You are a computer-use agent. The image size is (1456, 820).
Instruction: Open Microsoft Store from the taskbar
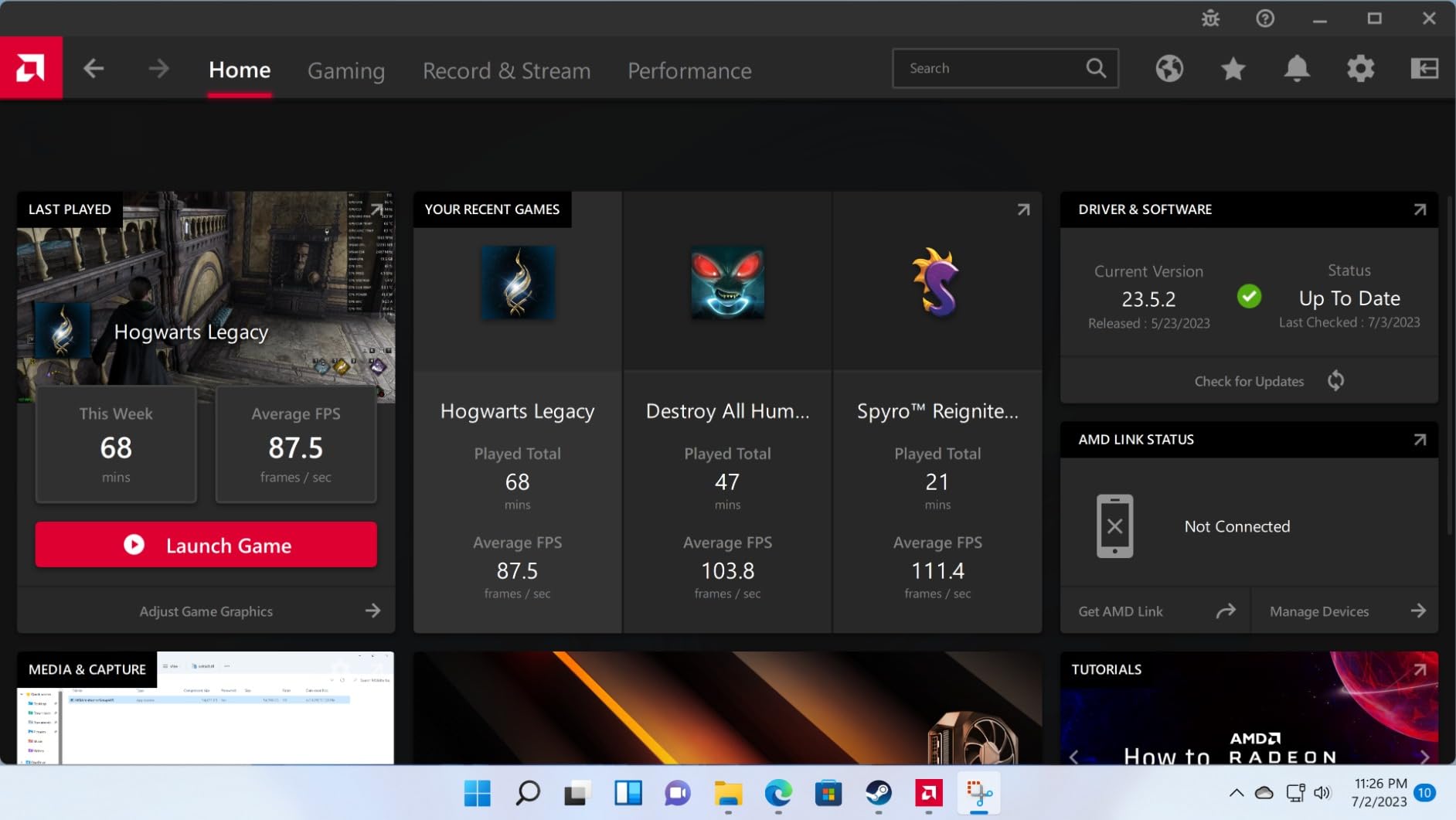tap(828, 793)
